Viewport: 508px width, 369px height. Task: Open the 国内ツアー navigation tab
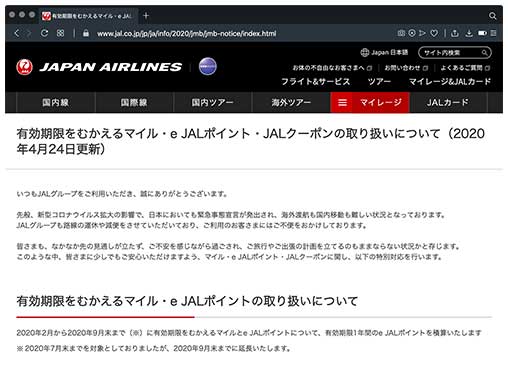point(213,103)
